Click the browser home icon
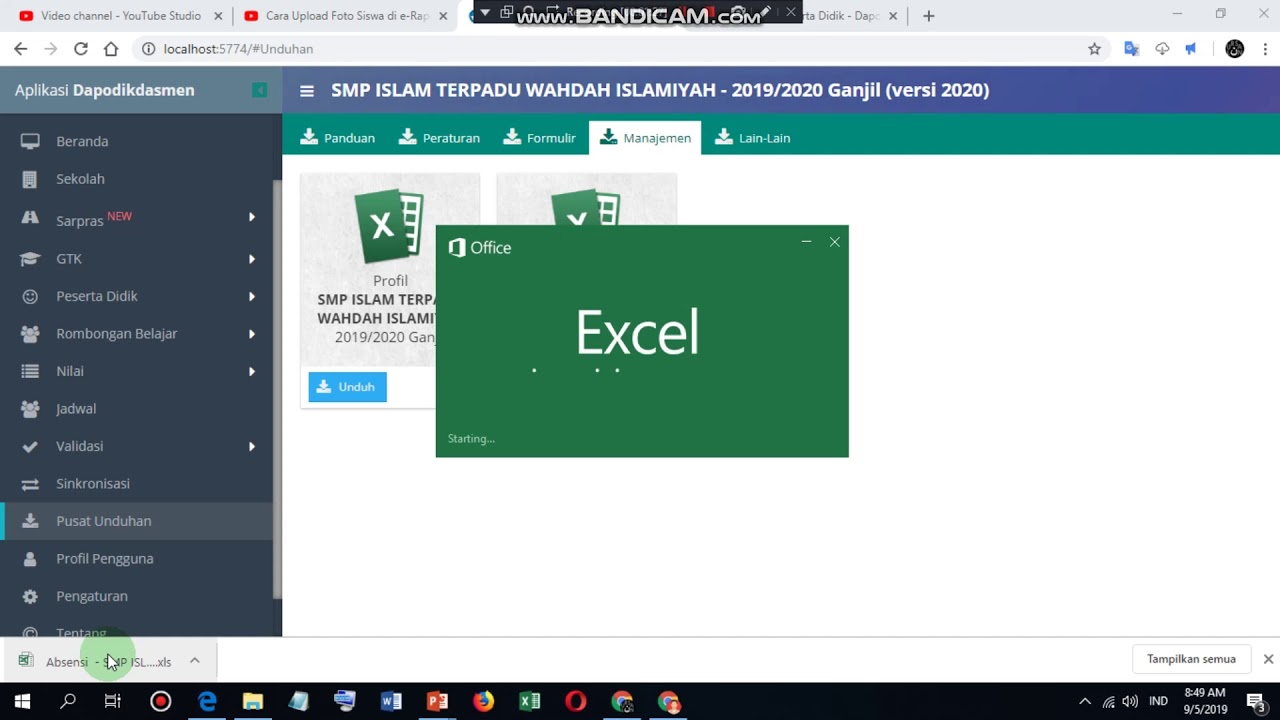This screenshot has height=720, width=1280. click(x=111, y=49)
